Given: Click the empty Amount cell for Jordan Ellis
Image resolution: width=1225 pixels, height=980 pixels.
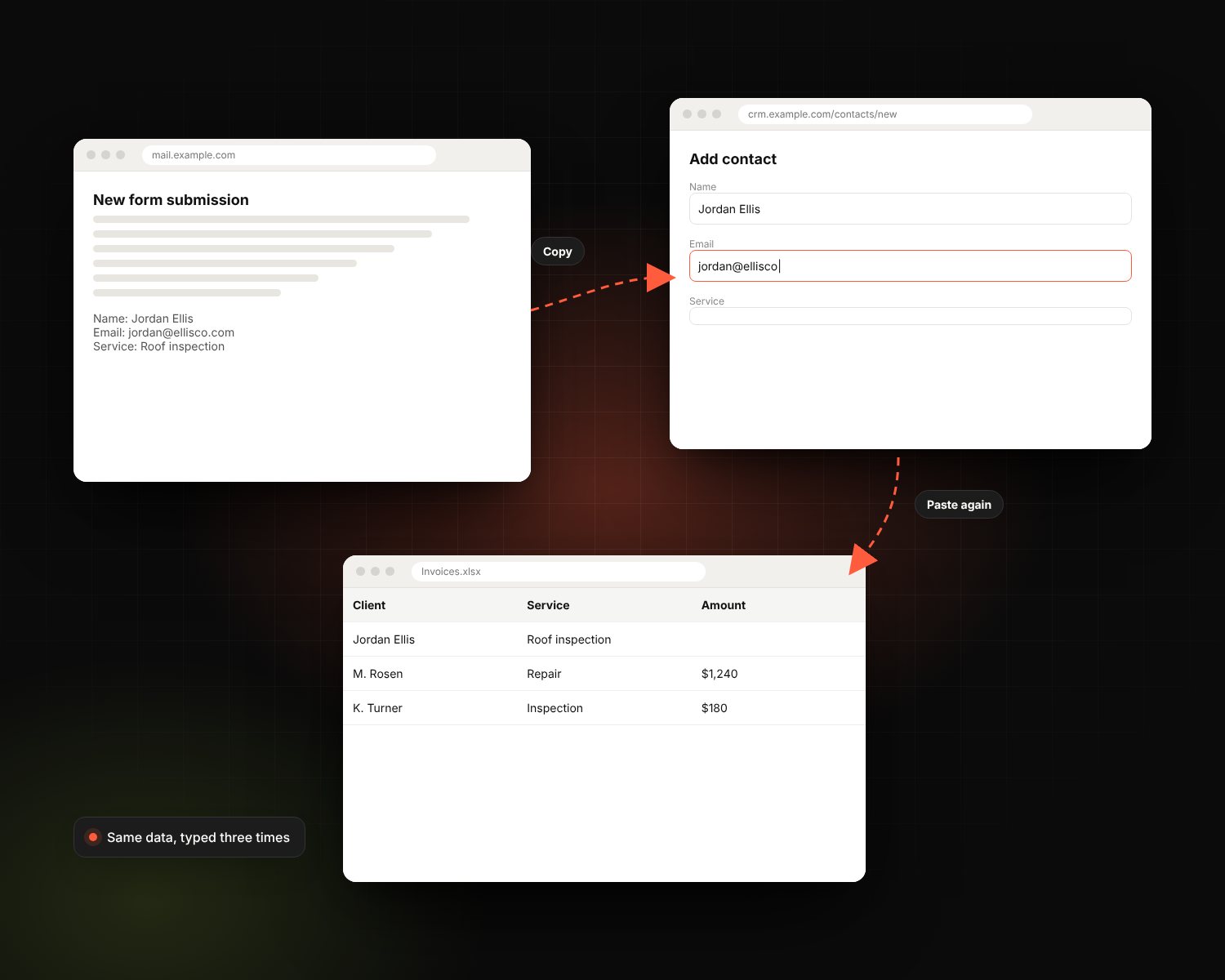Looking at the screenshot, I should tap(778, 639).
